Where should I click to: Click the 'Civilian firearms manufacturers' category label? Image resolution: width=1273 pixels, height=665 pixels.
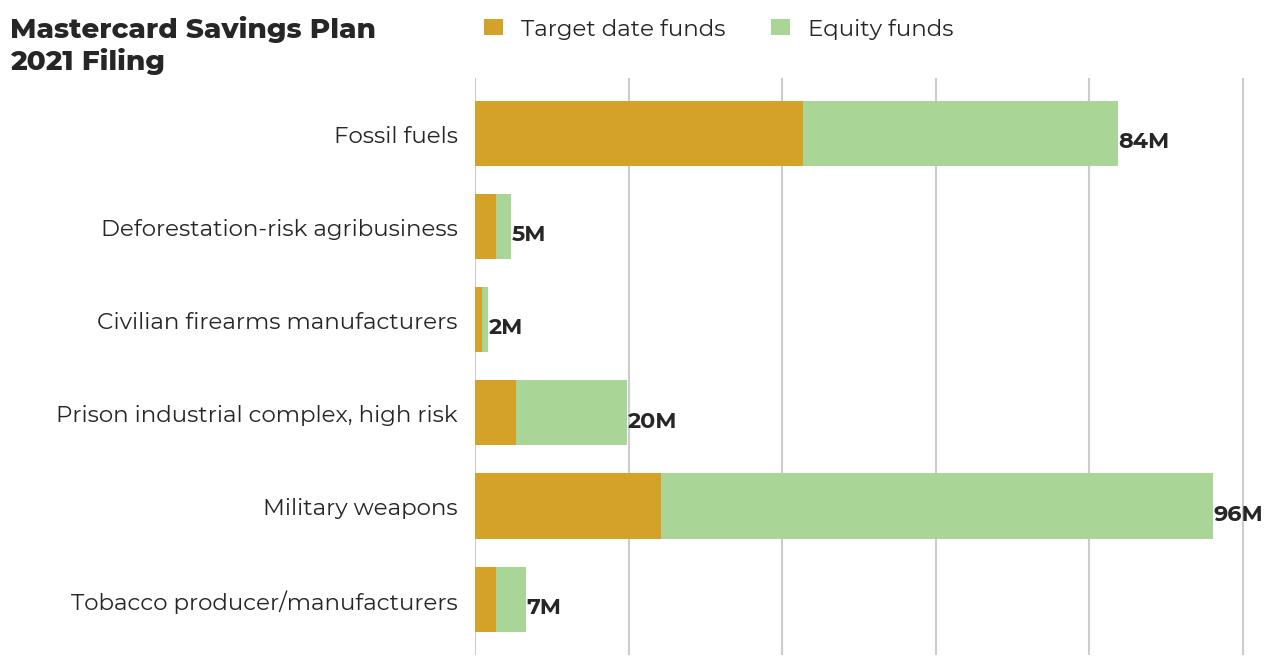(x=277, y=322)
